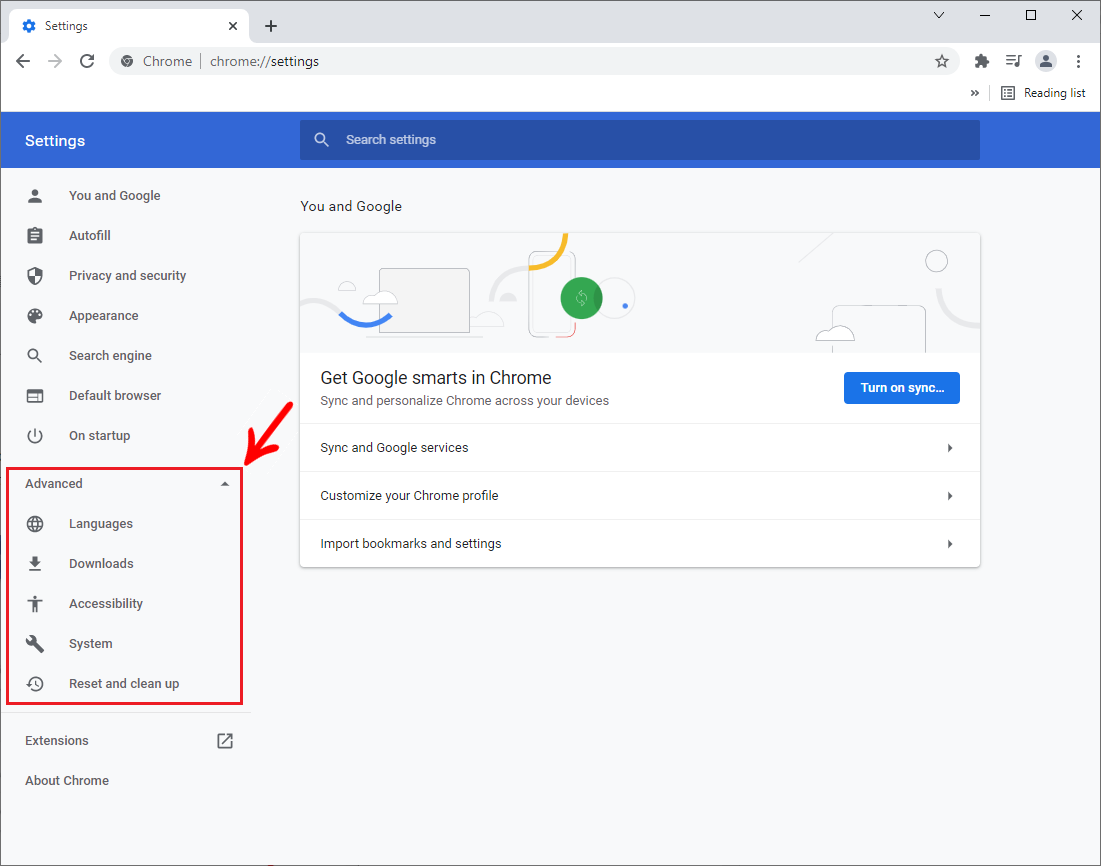The height and width of the screenshot is (866, 1101).
Task: Open the profile avatar menu
Action: (x=1046, y=61)
